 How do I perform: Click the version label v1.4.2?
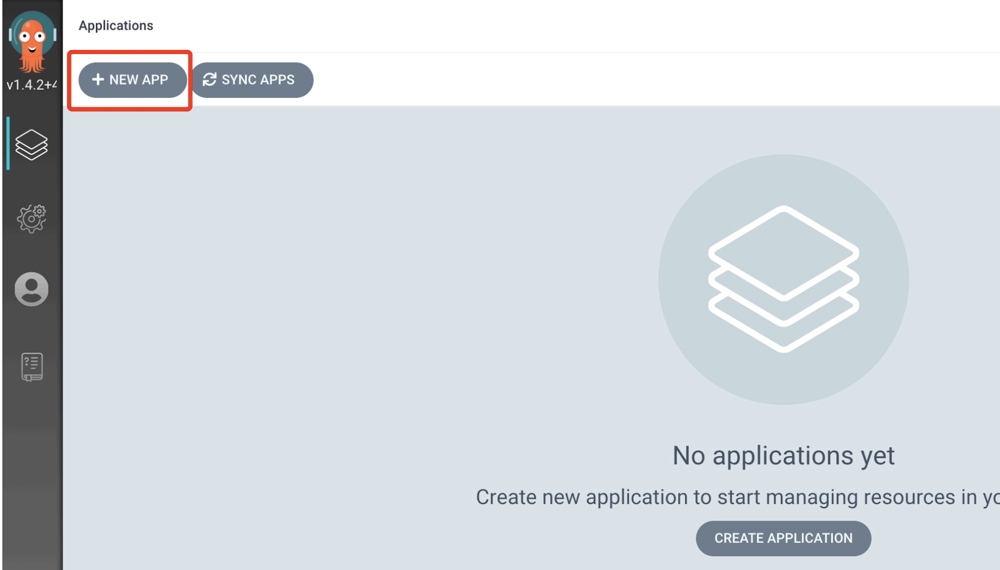(32, 85)
